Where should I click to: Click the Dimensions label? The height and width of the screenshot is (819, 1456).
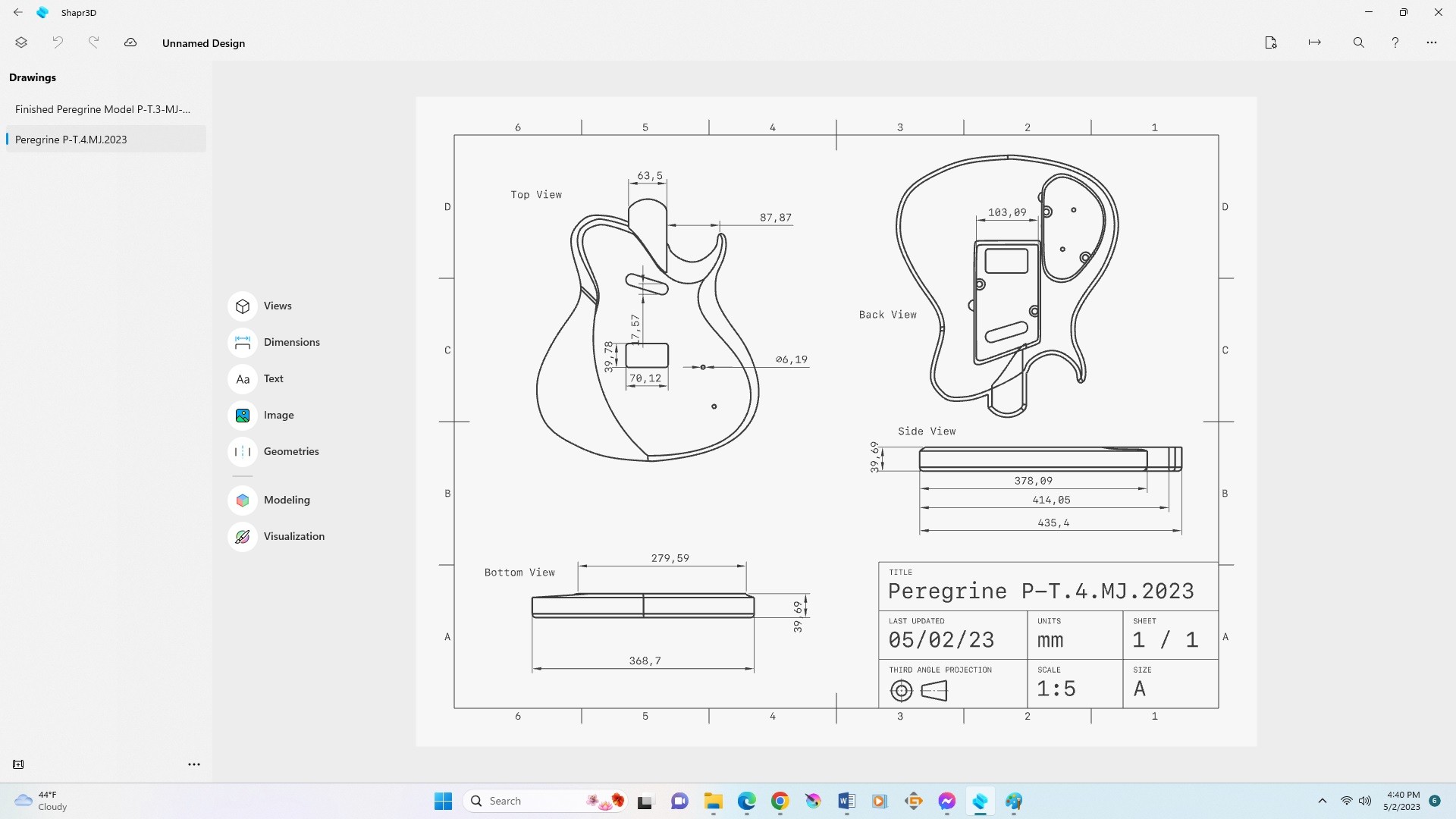(292, 342)
